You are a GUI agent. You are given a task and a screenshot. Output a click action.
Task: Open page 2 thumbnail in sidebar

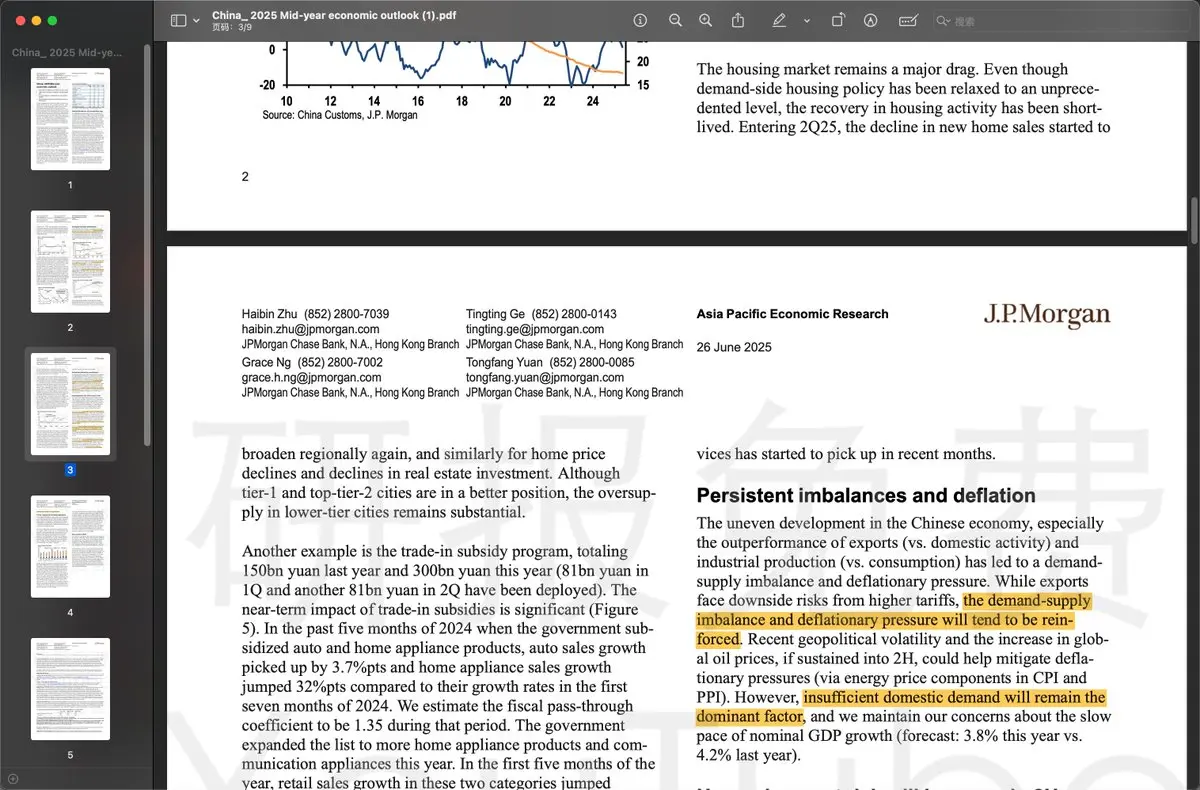point(70,262)
